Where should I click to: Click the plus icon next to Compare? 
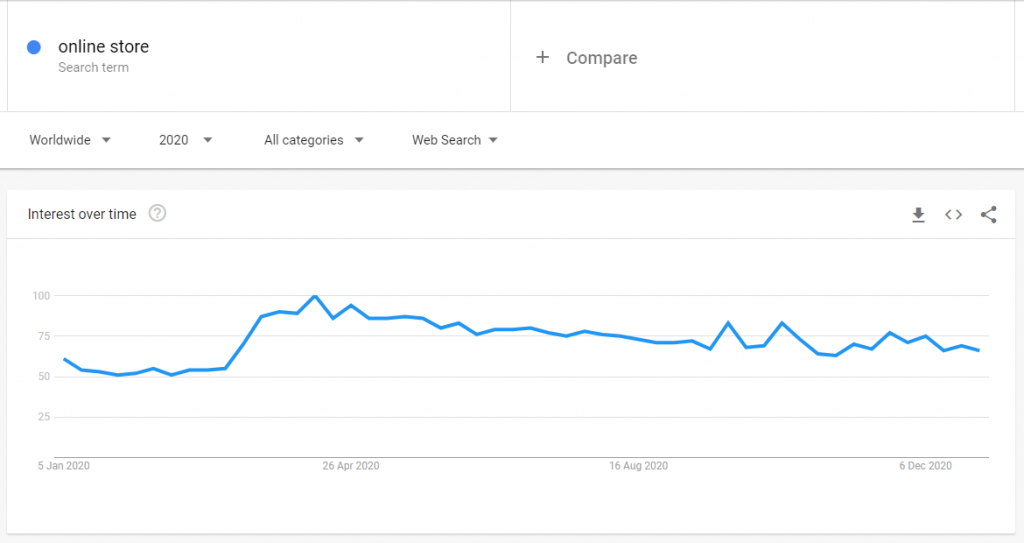(542, 58)
